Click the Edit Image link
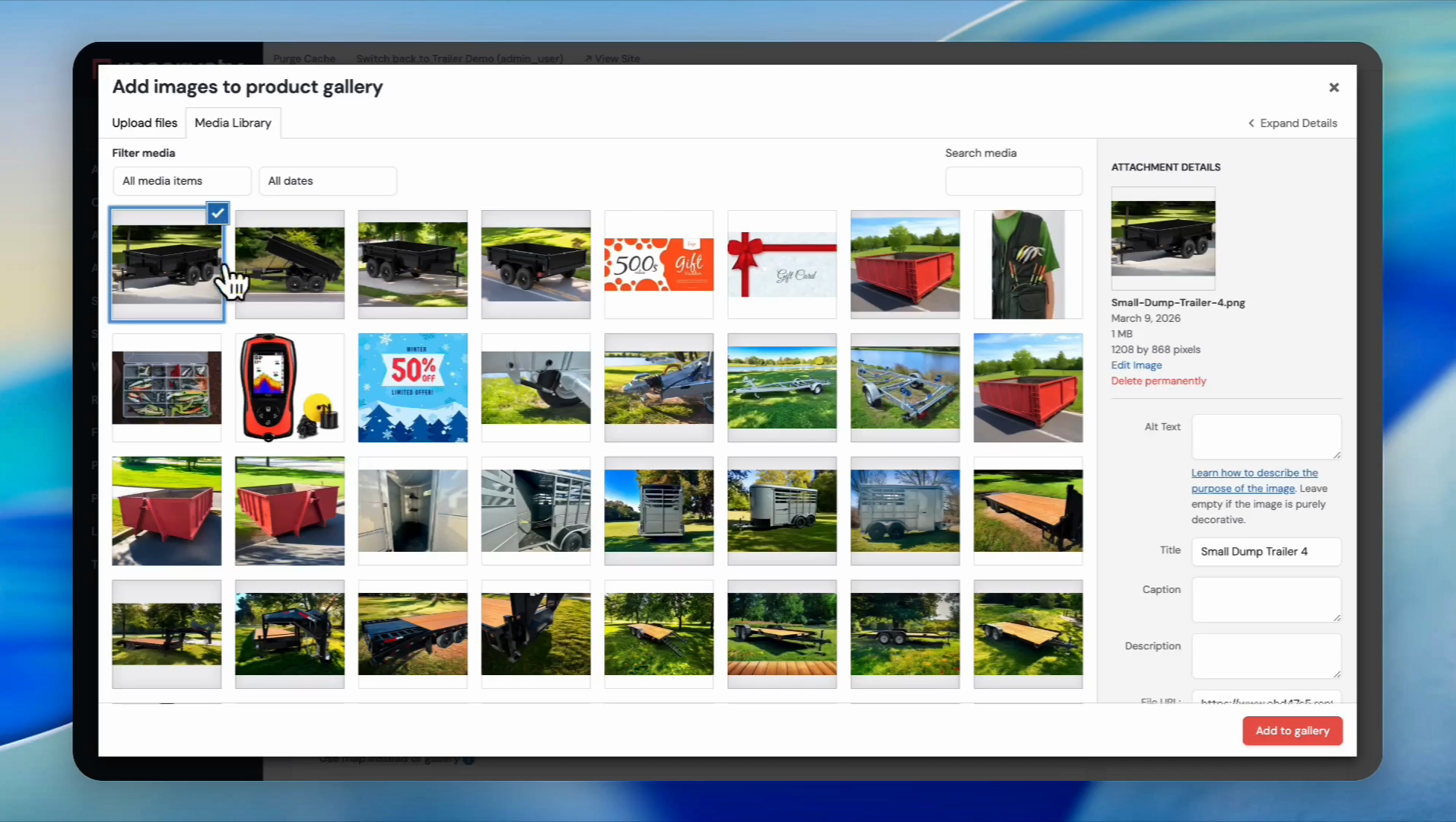1456x822 pixels. tap(1137, 365)
